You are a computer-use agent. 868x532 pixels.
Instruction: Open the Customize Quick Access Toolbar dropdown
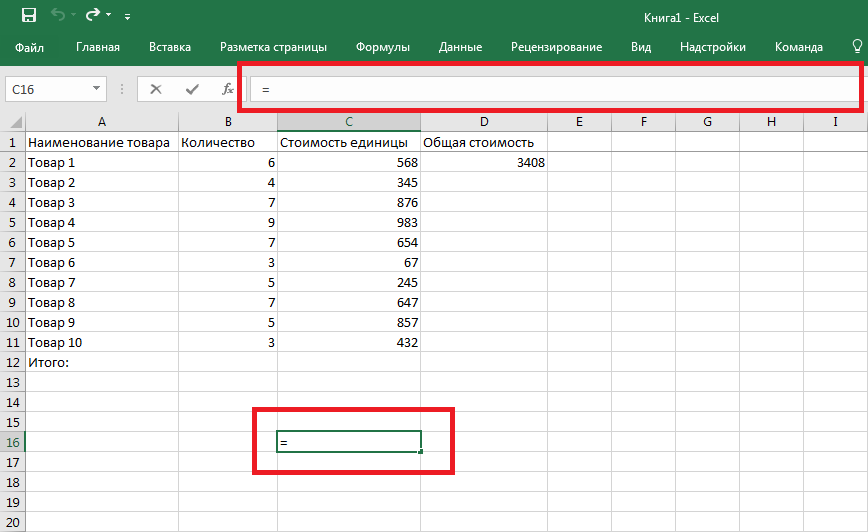coord(127,17)
